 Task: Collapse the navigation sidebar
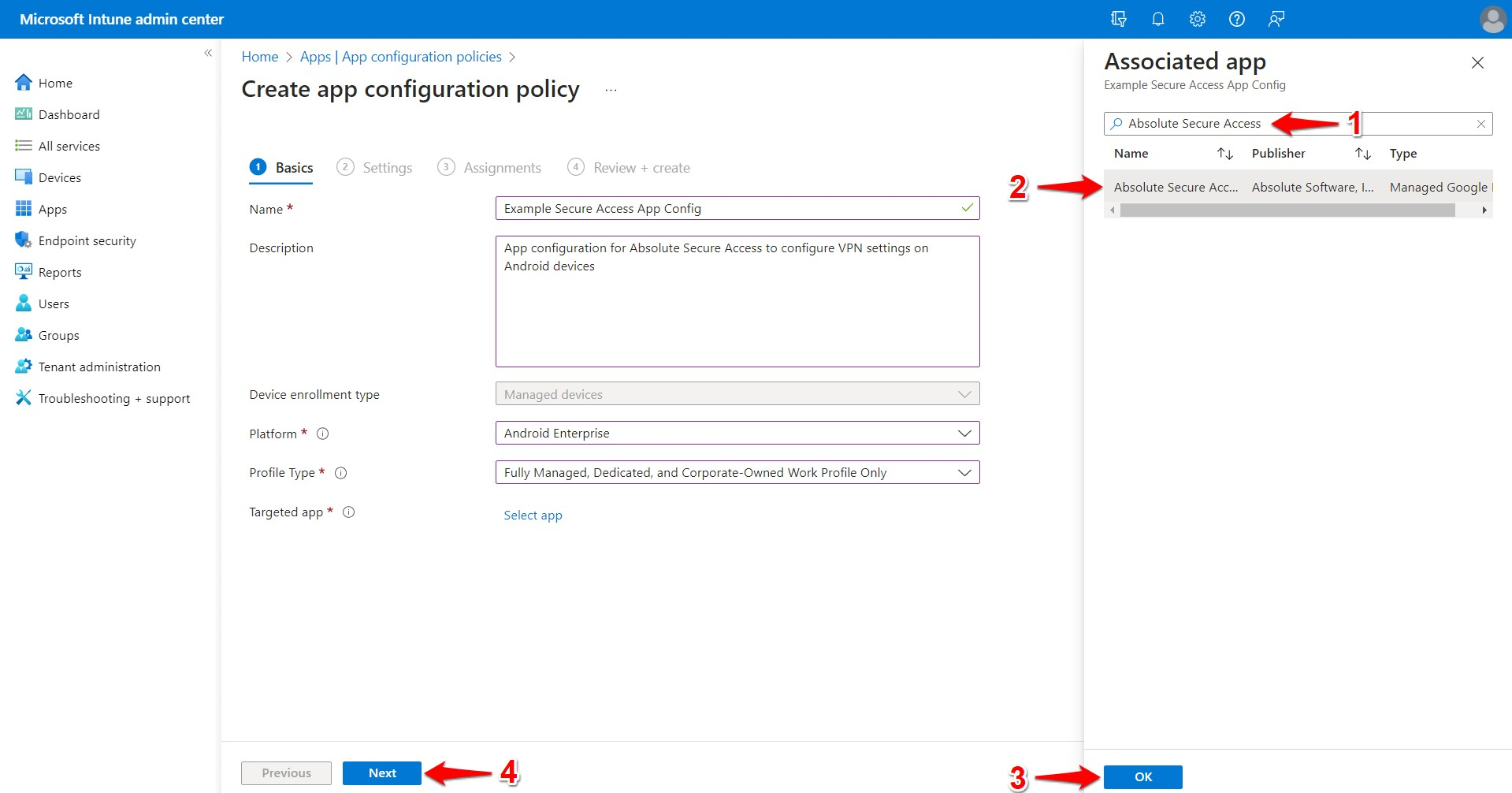pyautogui.click(x=208, y=52)
